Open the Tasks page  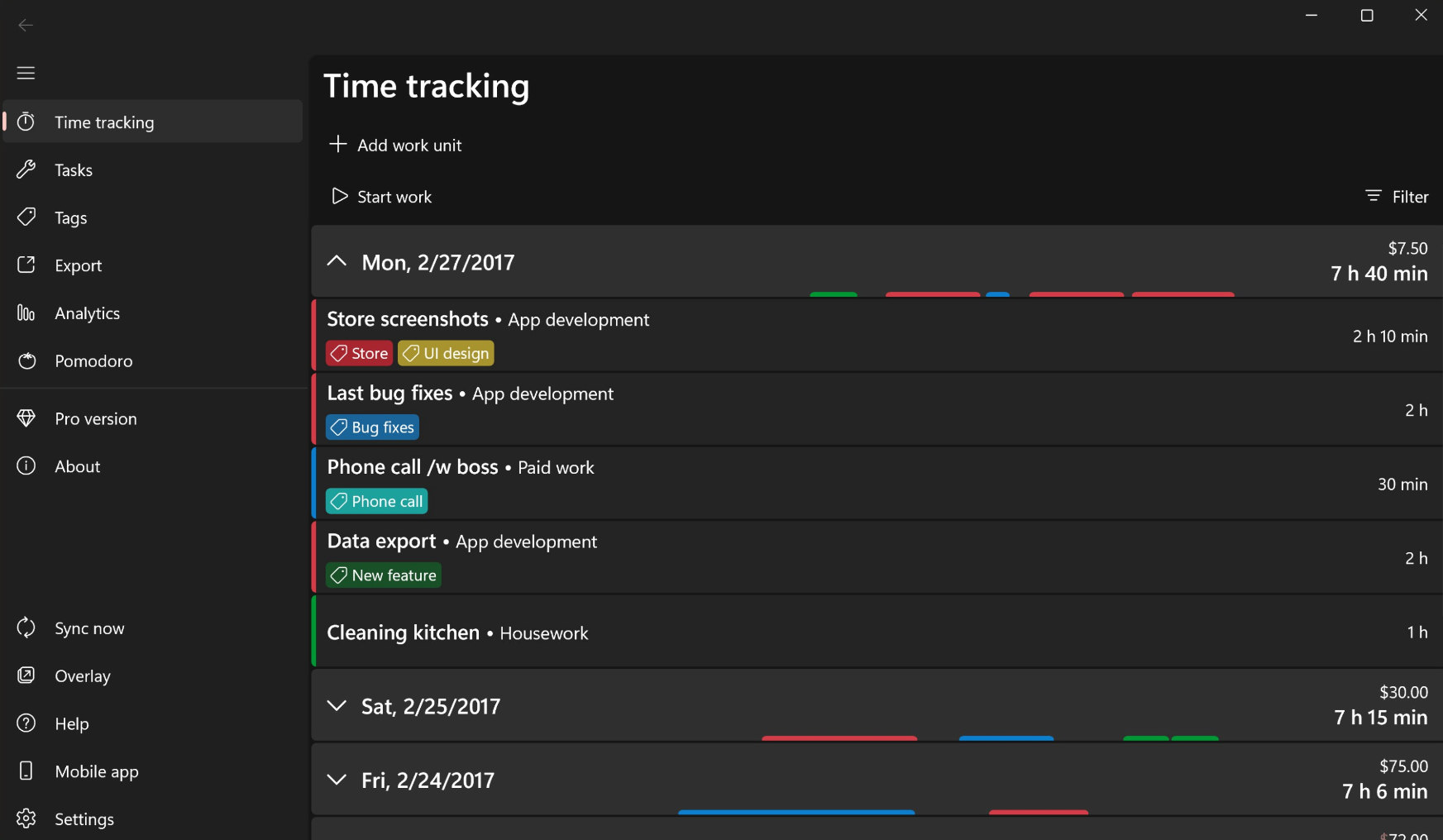click(x=153, y=169)
